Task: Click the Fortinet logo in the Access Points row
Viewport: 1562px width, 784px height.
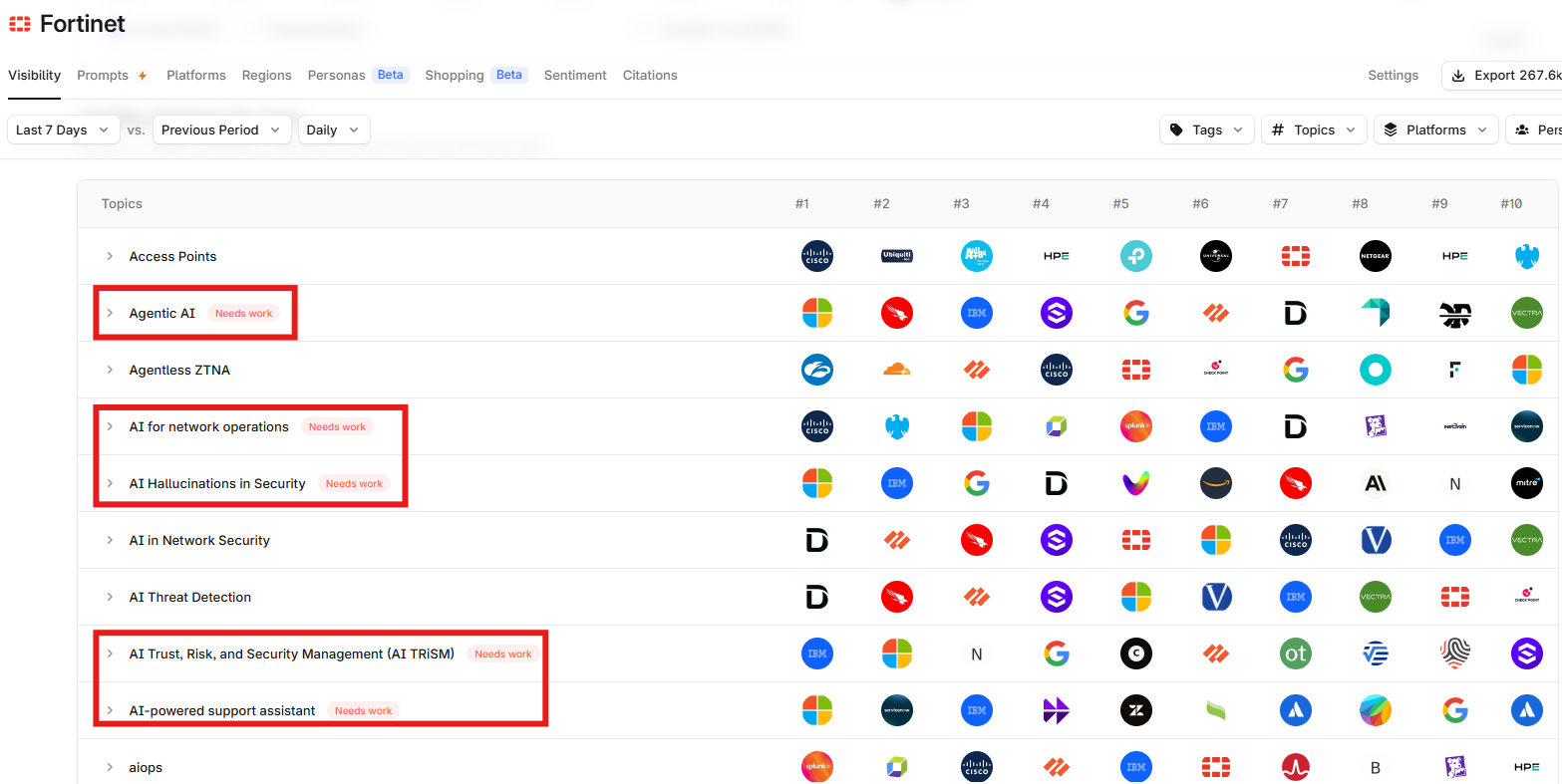Action: point(1296,256)
